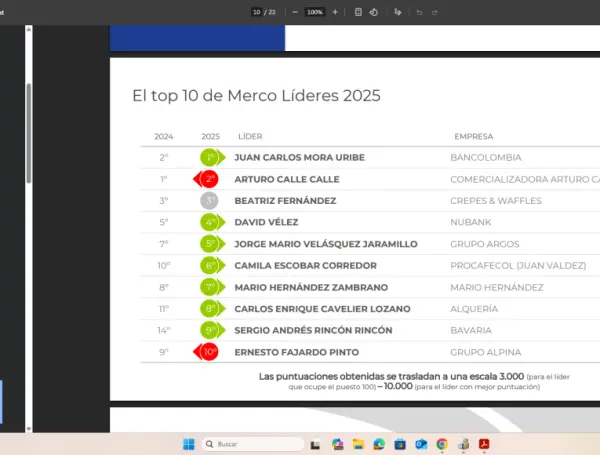Click the company BANCOLOMBIA
The image size is (600, 455).
pyautogui.click(x=486, y=157)
